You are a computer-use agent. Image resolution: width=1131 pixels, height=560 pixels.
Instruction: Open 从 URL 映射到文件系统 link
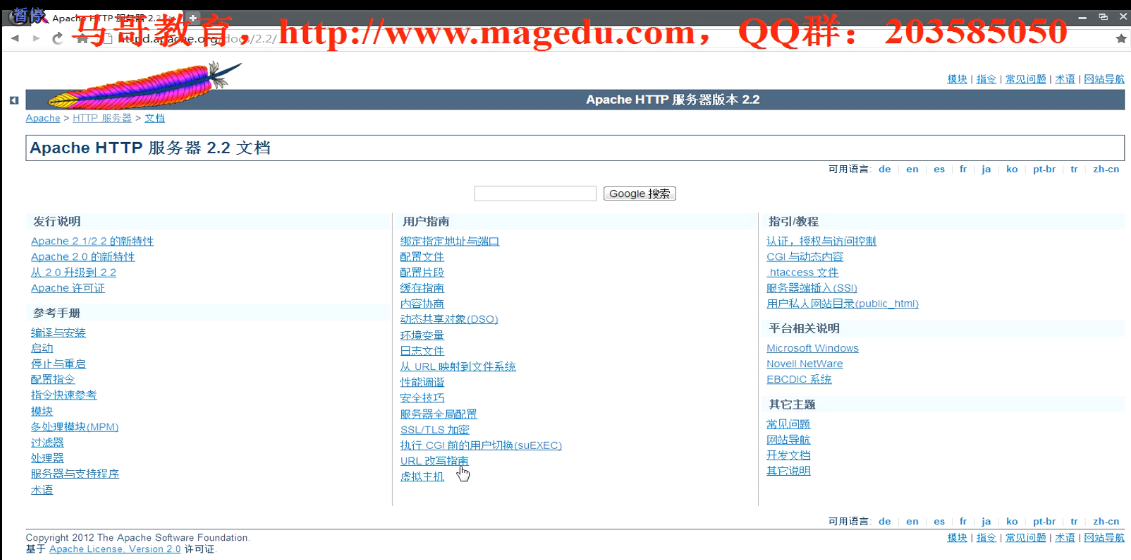pyautogui.click(x=458, y=367)
